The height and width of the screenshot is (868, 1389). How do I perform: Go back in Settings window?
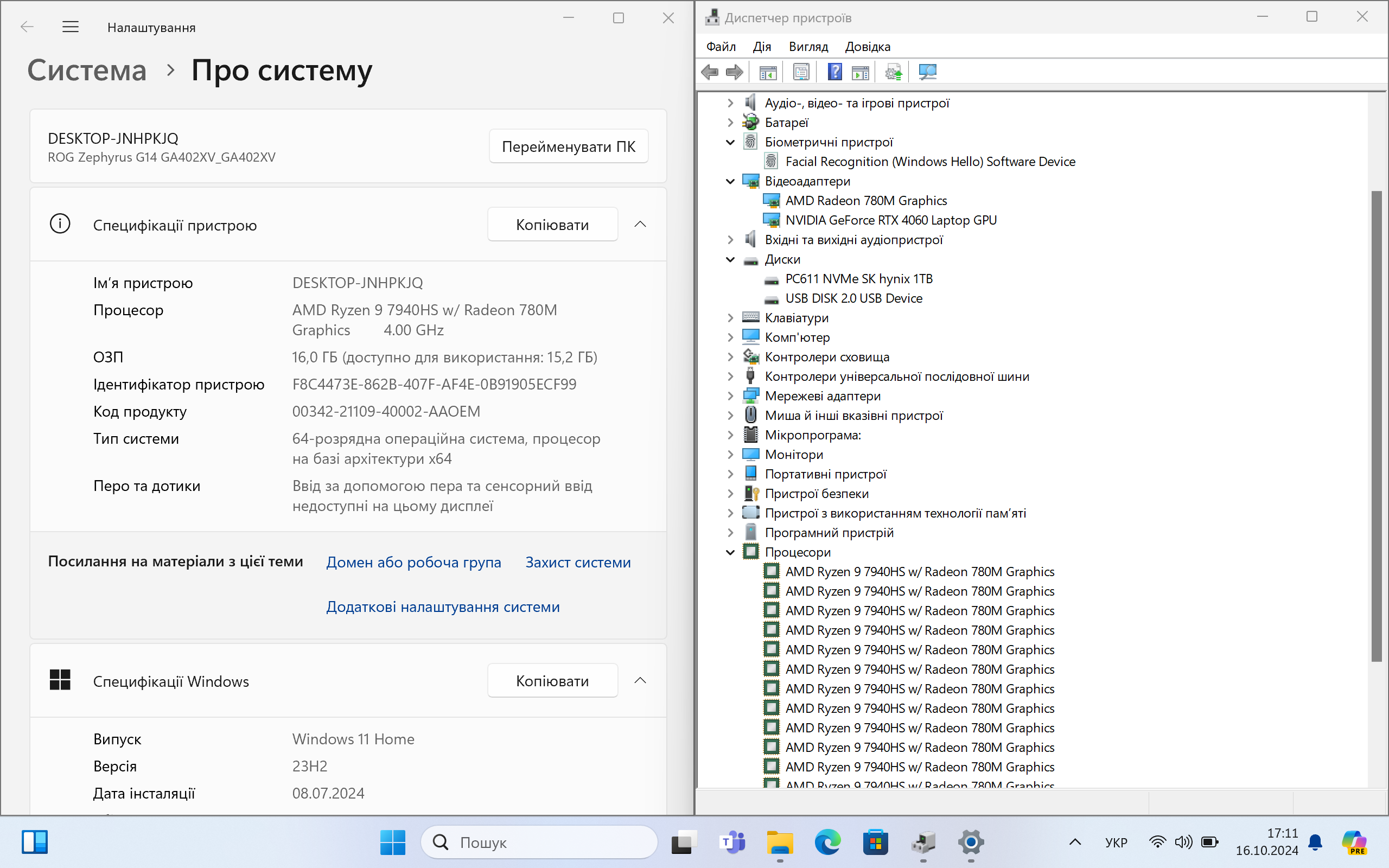27,27
